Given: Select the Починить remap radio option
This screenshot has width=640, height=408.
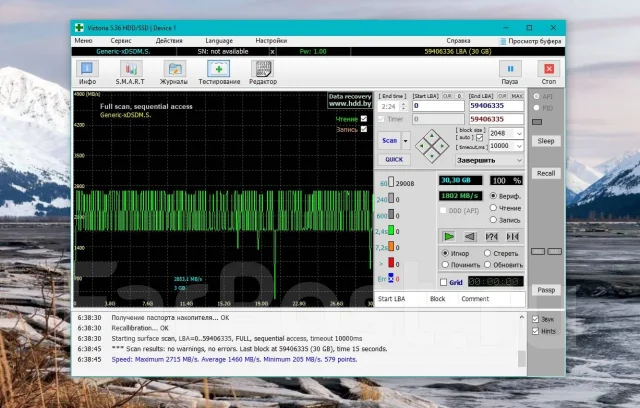Looking at the screenshot, I should [x=445, y=264].
